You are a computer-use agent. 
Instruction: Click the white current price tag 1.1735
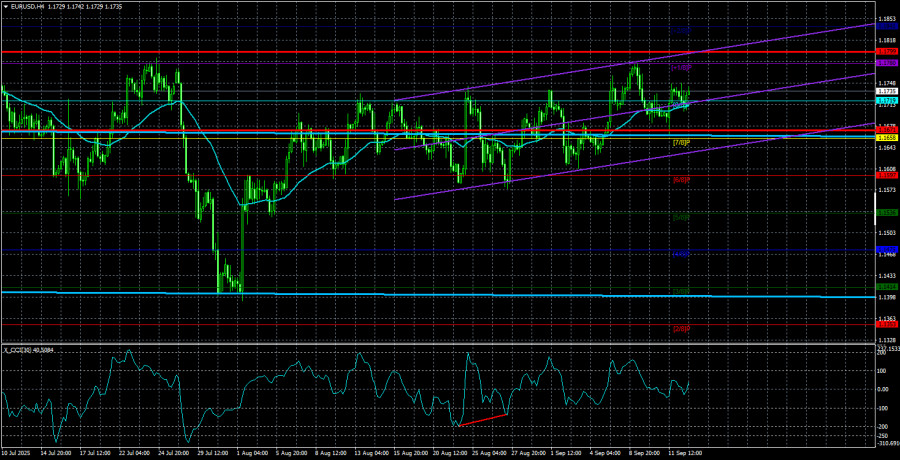point(885,91)
